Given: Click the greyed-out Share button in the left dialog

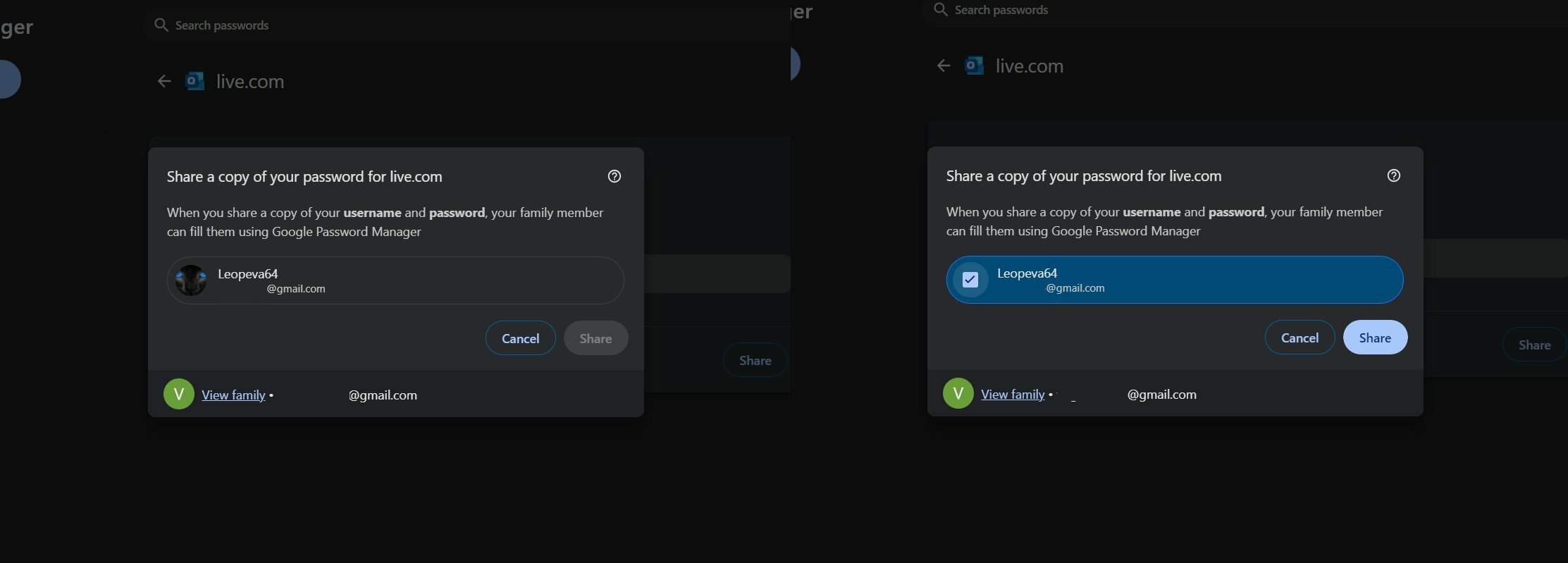Looking at the screenshot, I should (596, 338).
